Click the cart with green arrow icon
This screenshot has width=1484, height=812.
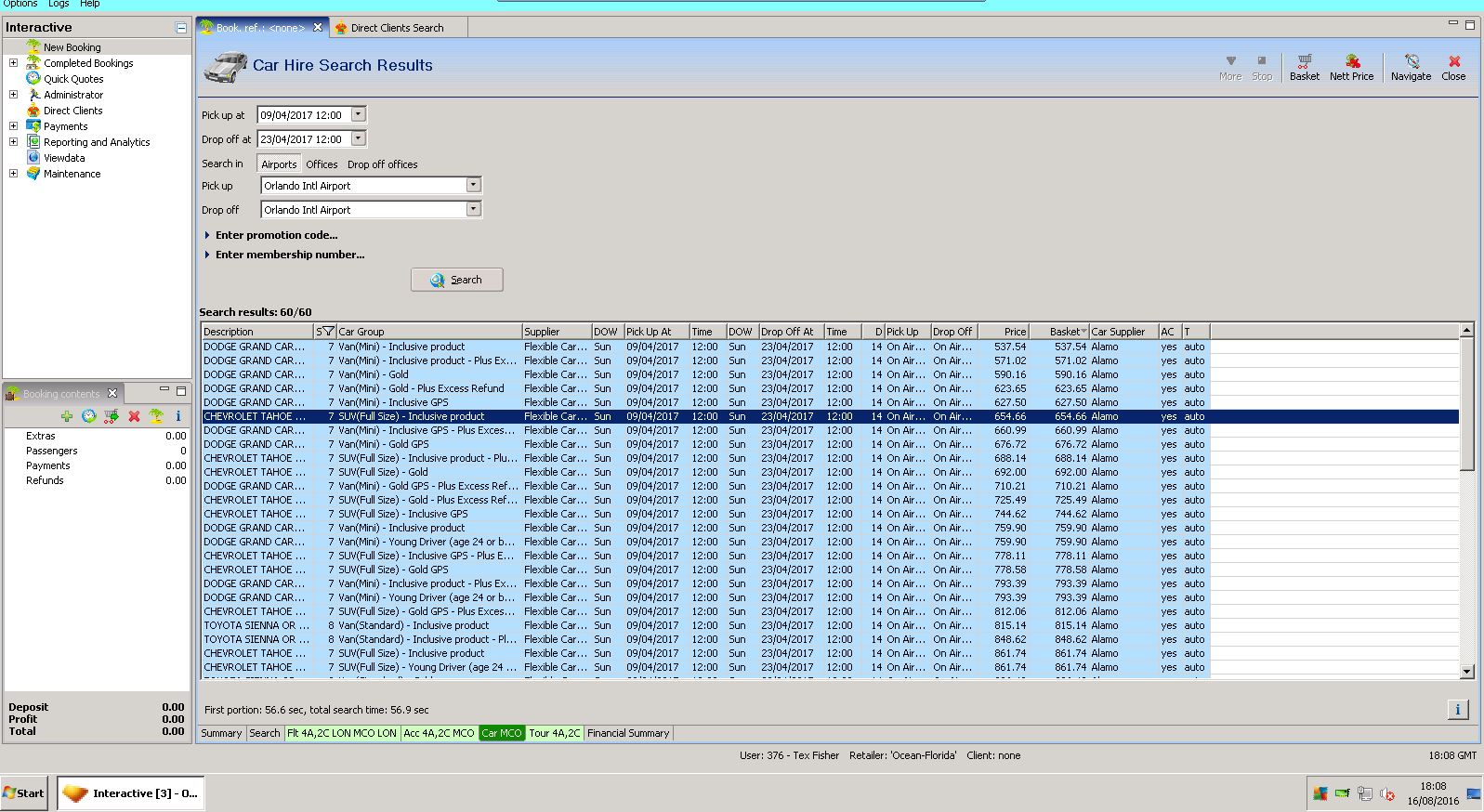(x=112, y=416)
